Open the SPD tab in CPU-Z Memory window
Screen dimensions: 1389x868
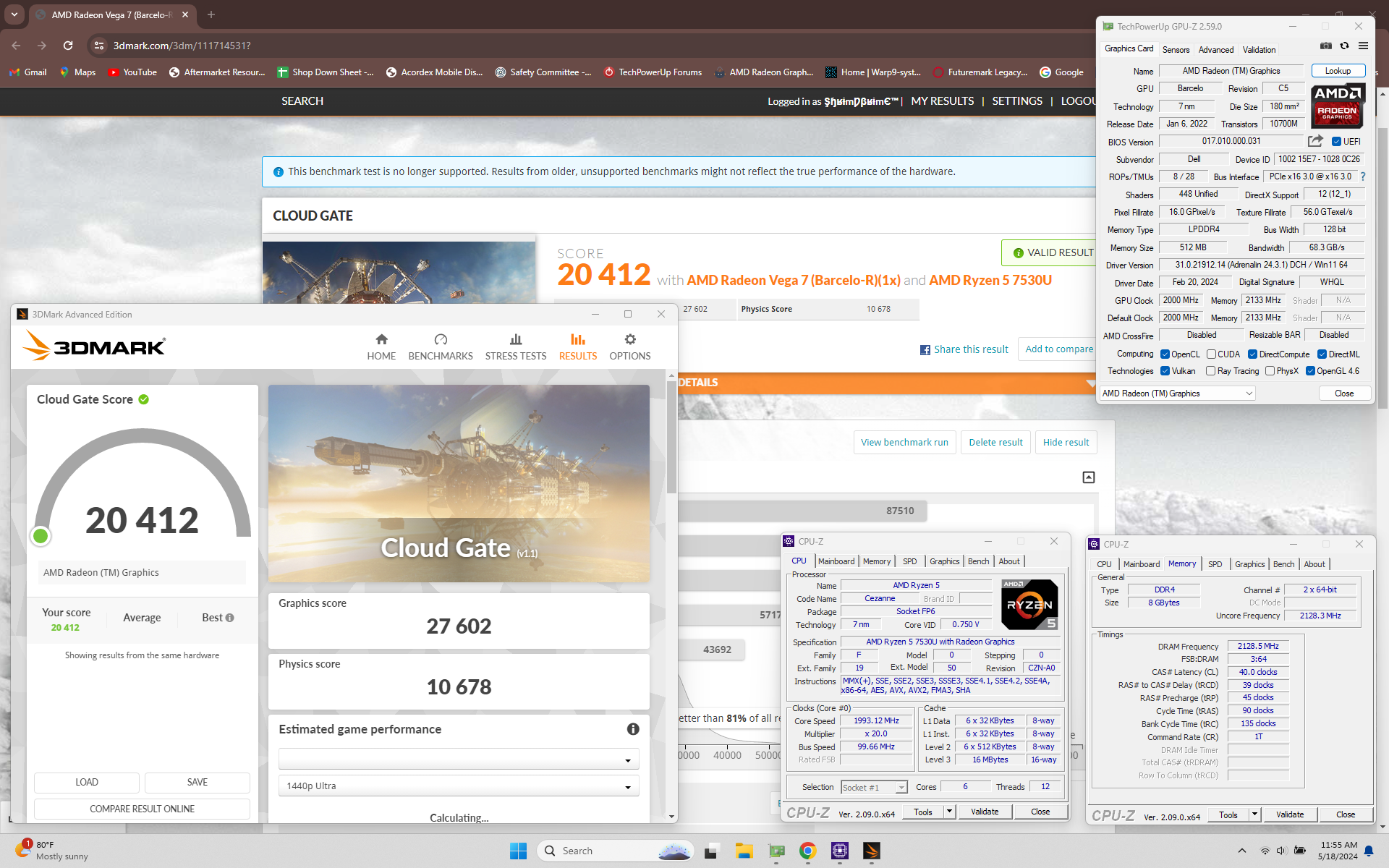[1215, 564]
